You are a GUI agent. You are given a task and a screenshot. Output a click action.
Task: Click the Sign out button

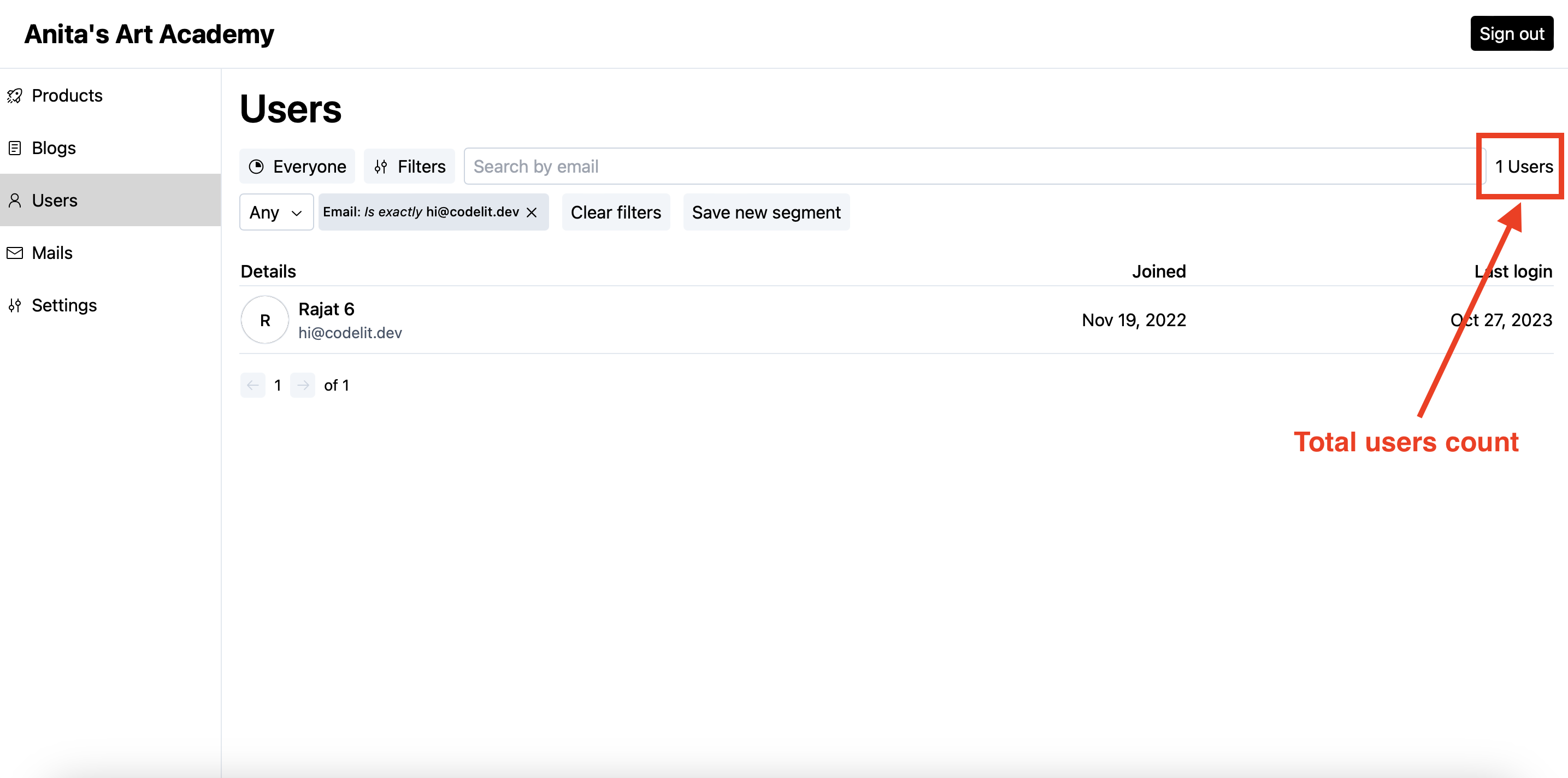[1512, 33]
